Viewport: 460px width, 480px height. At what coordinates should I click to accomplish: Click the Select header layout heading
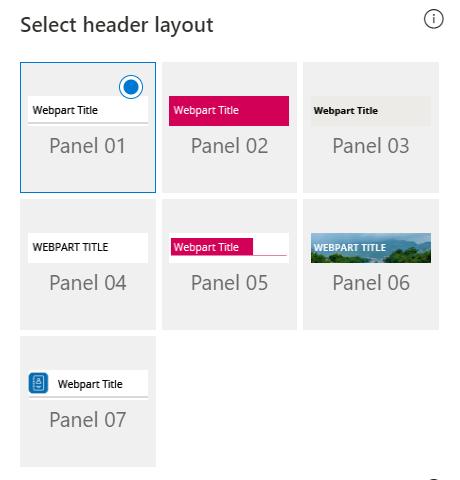pos(117,25)
